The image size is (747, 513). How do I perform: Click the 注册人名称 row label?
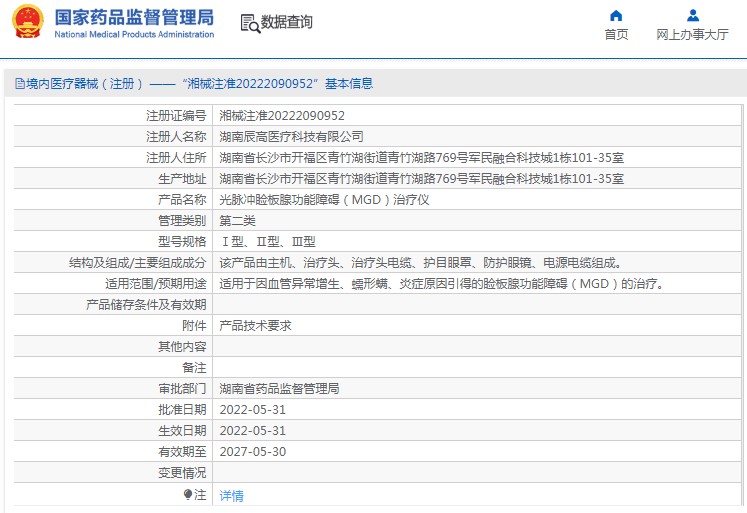pyautogui.click(x=176, y=137)
